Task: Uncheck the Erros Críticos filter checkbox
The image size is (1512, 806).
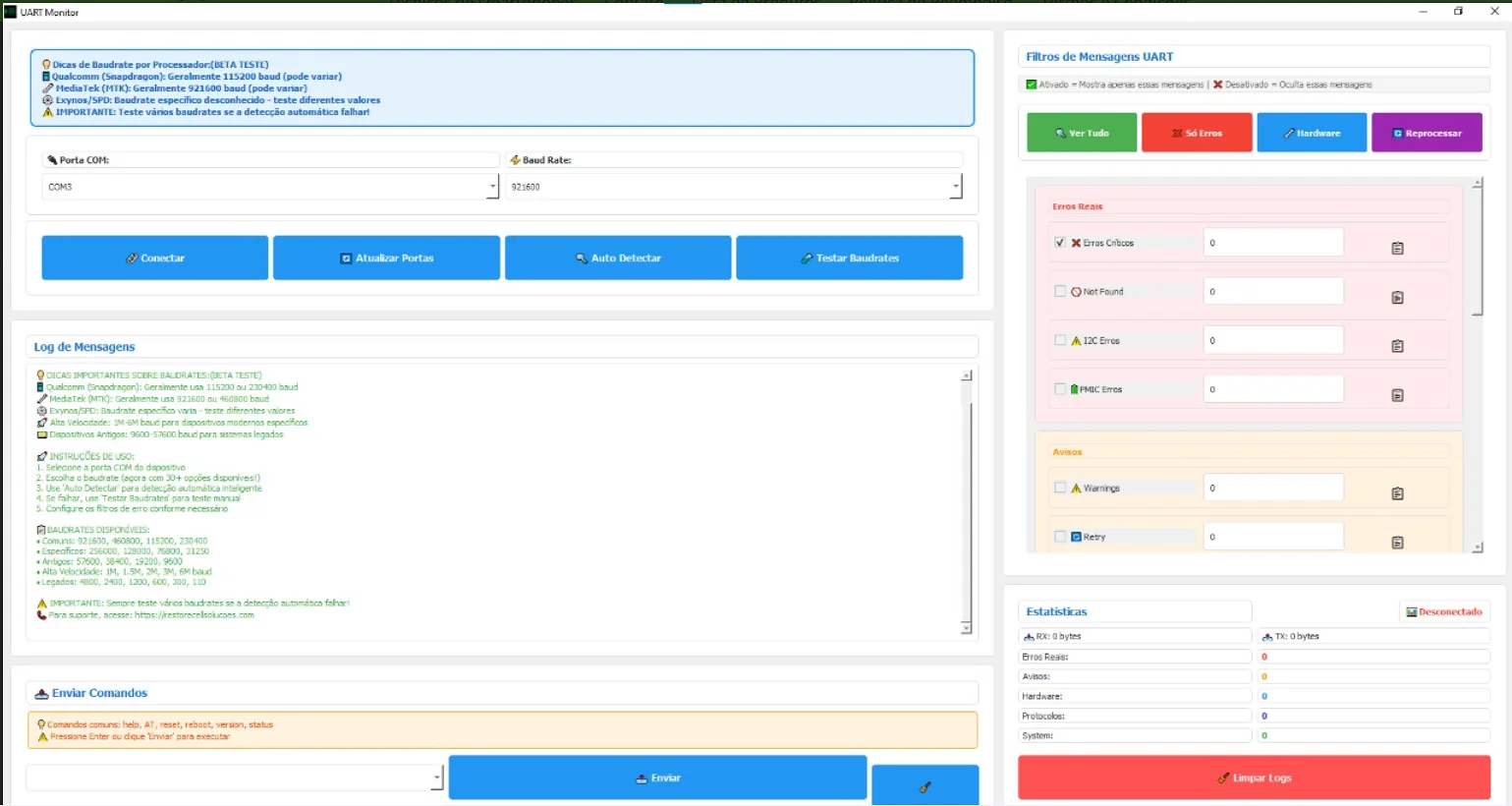Action: (1060, 243)
